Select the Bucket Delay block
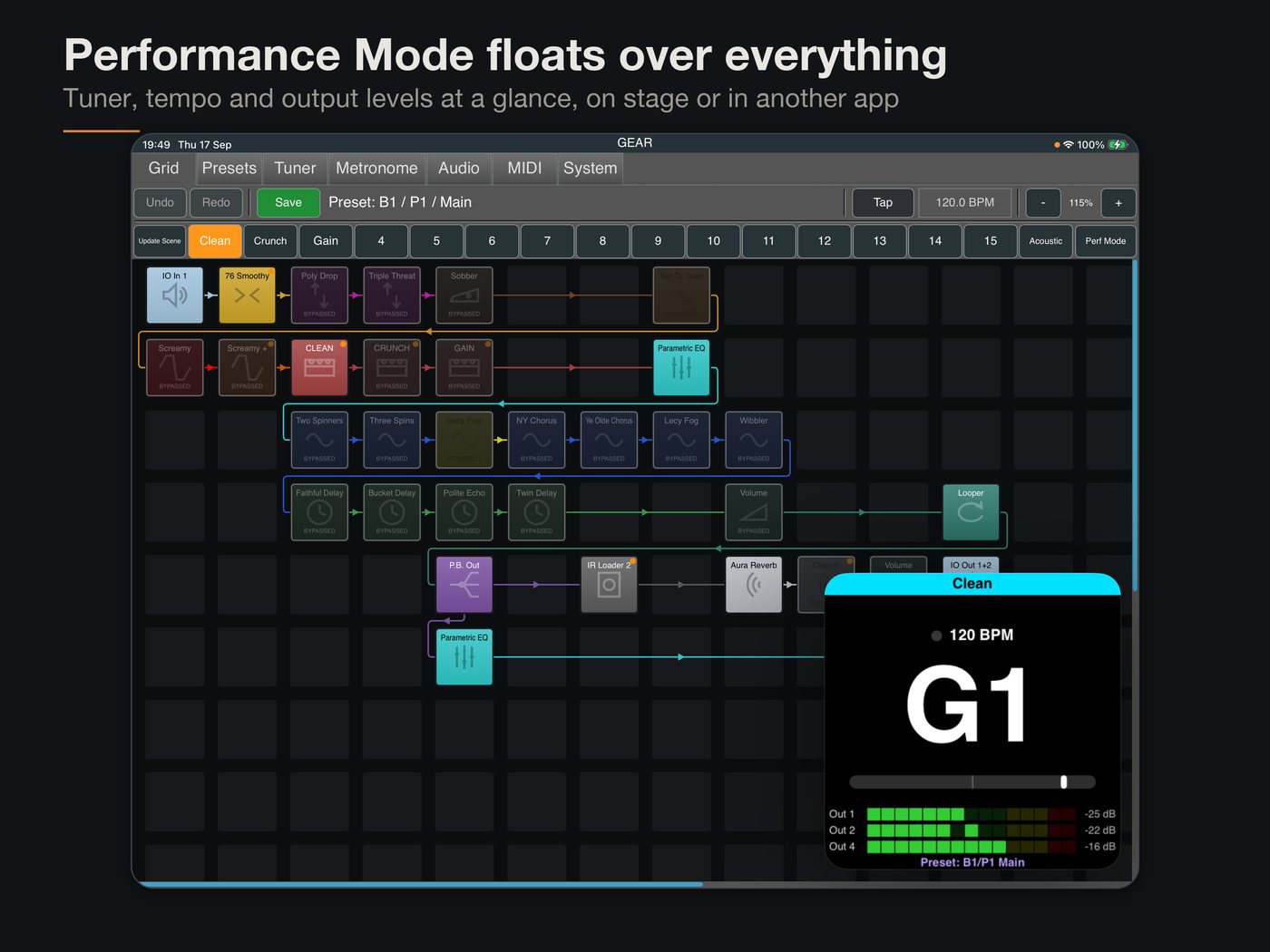The width and height of the screenshot is (1270, 952). point(392,512)
